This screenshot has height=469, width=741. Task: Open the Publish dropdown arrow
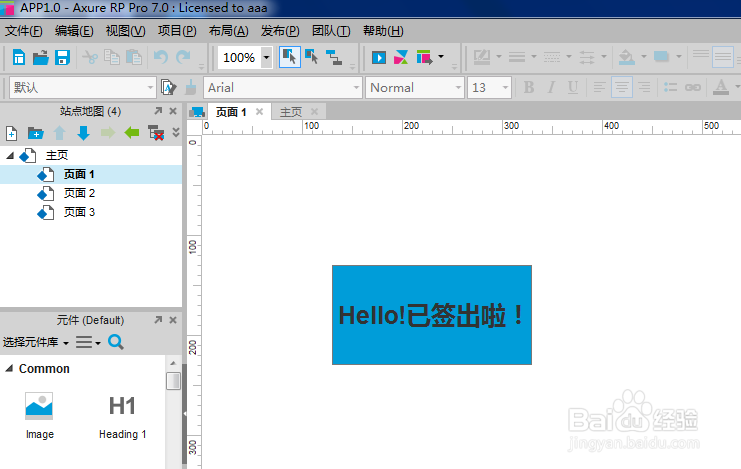441,57
